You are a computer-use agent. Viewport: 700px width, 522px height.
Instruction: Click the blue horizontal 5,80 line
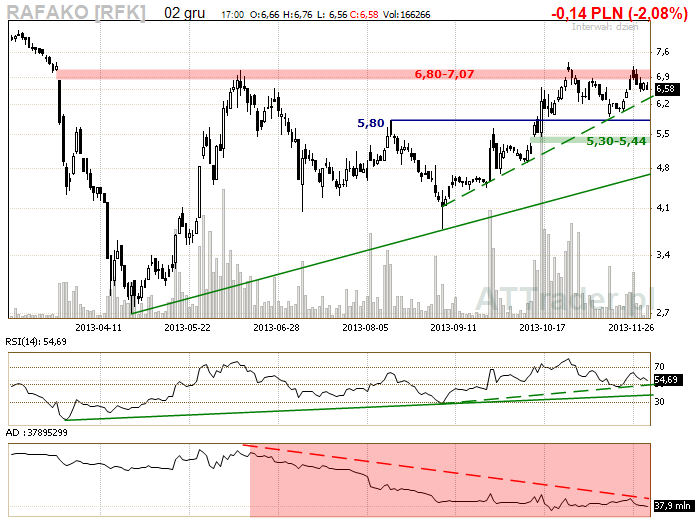click(520, 120)
